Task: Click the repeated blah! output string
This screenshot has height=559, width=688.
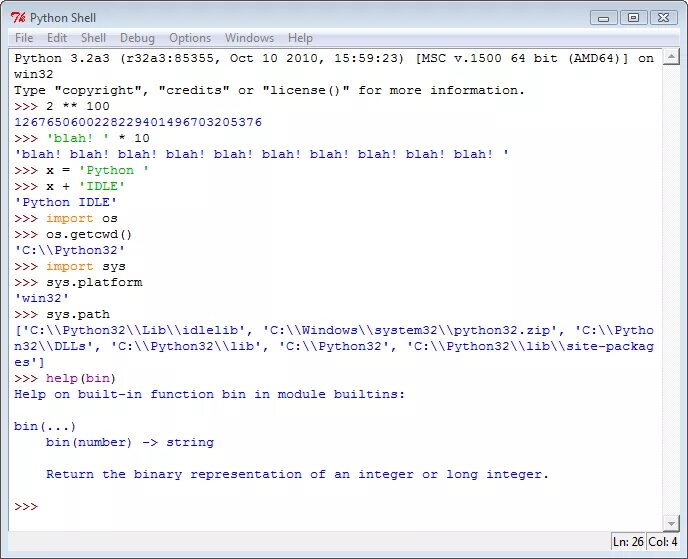Action: click(262, 154)
